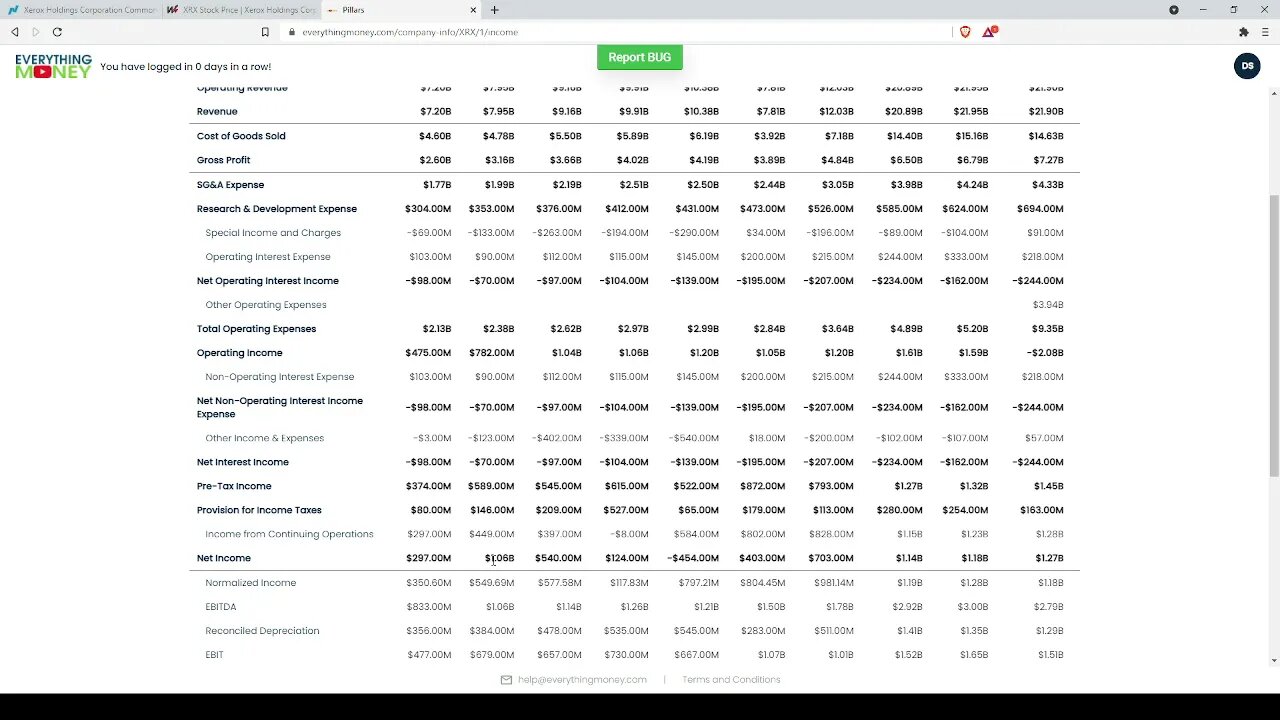This screenshot has height=720, width=1280.
Task: Click the $7.27B Gross Profit value
Action: click(x=1048, y=160)
